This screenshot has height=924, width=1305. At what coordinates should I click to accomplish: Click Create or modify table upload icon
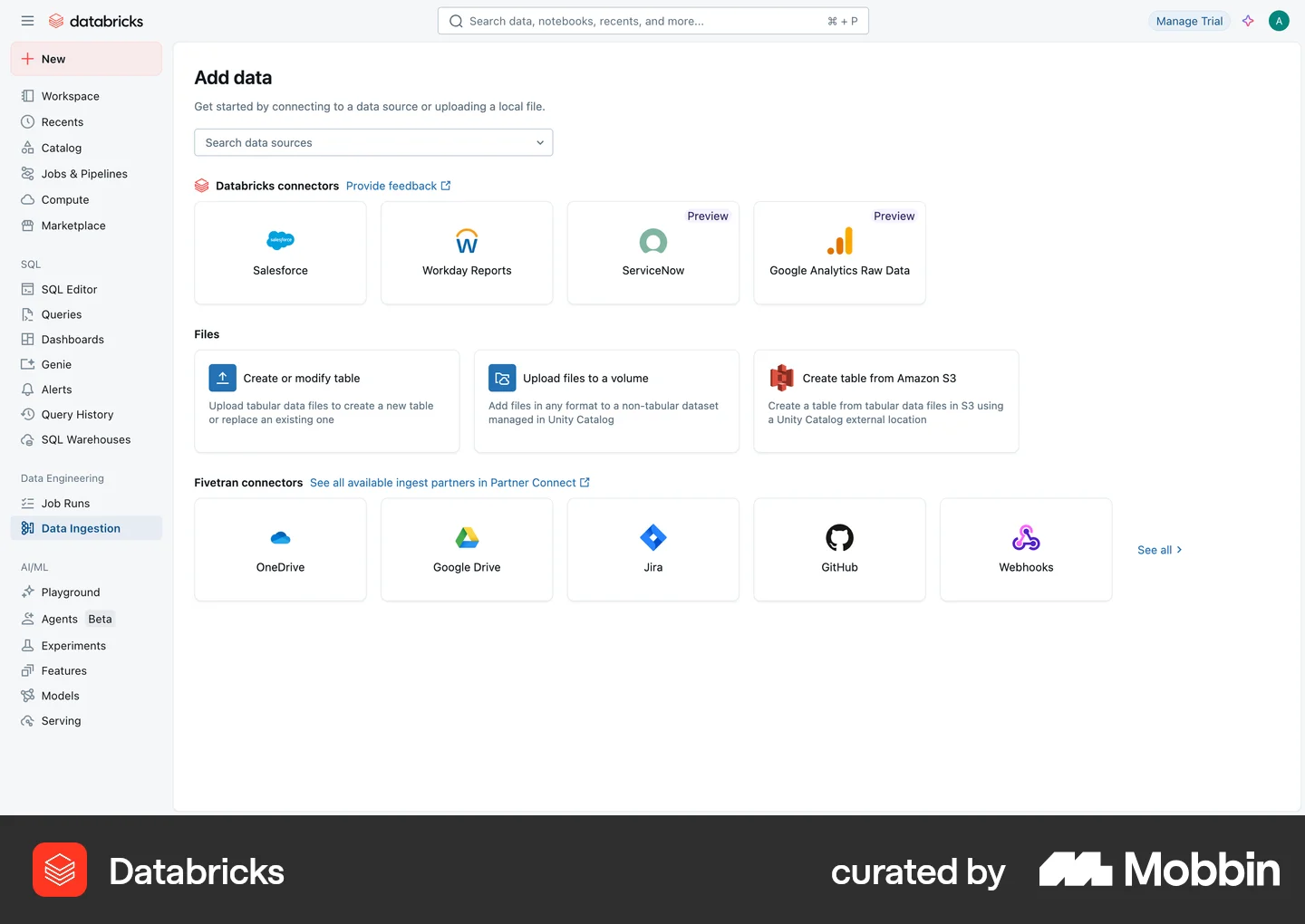(222, 378)
